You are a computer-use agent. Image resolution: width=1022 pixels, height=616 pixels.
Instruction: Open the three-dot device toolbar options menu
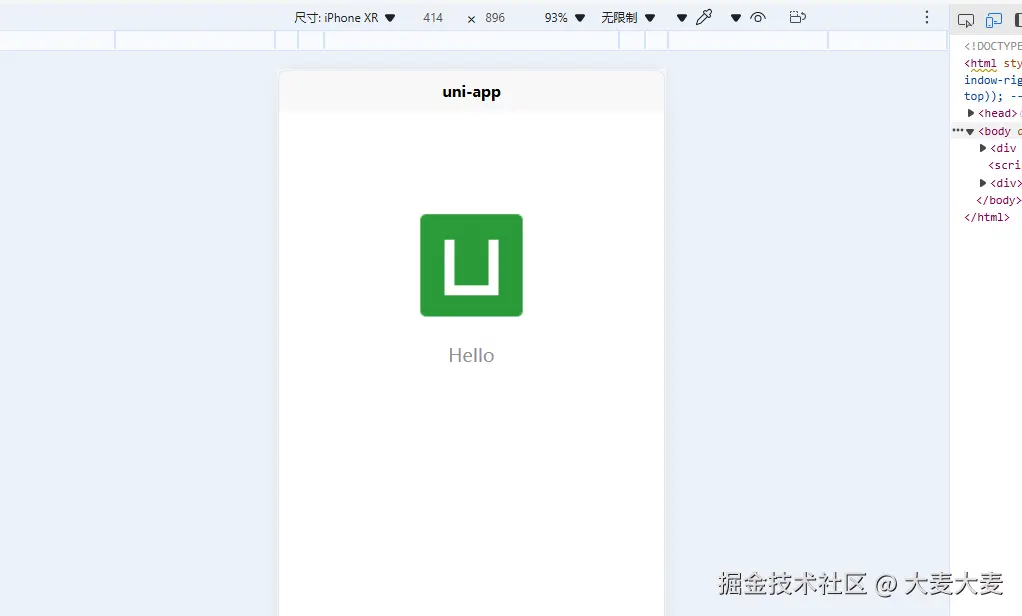point(926,18)
